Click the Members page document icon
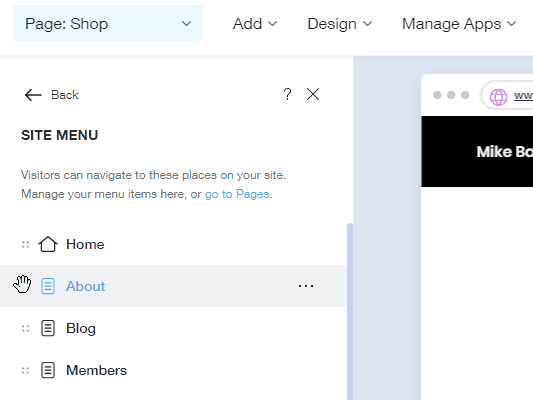This screenshot has width=533, height=400. pyautogui.click(x=48, y=370)
